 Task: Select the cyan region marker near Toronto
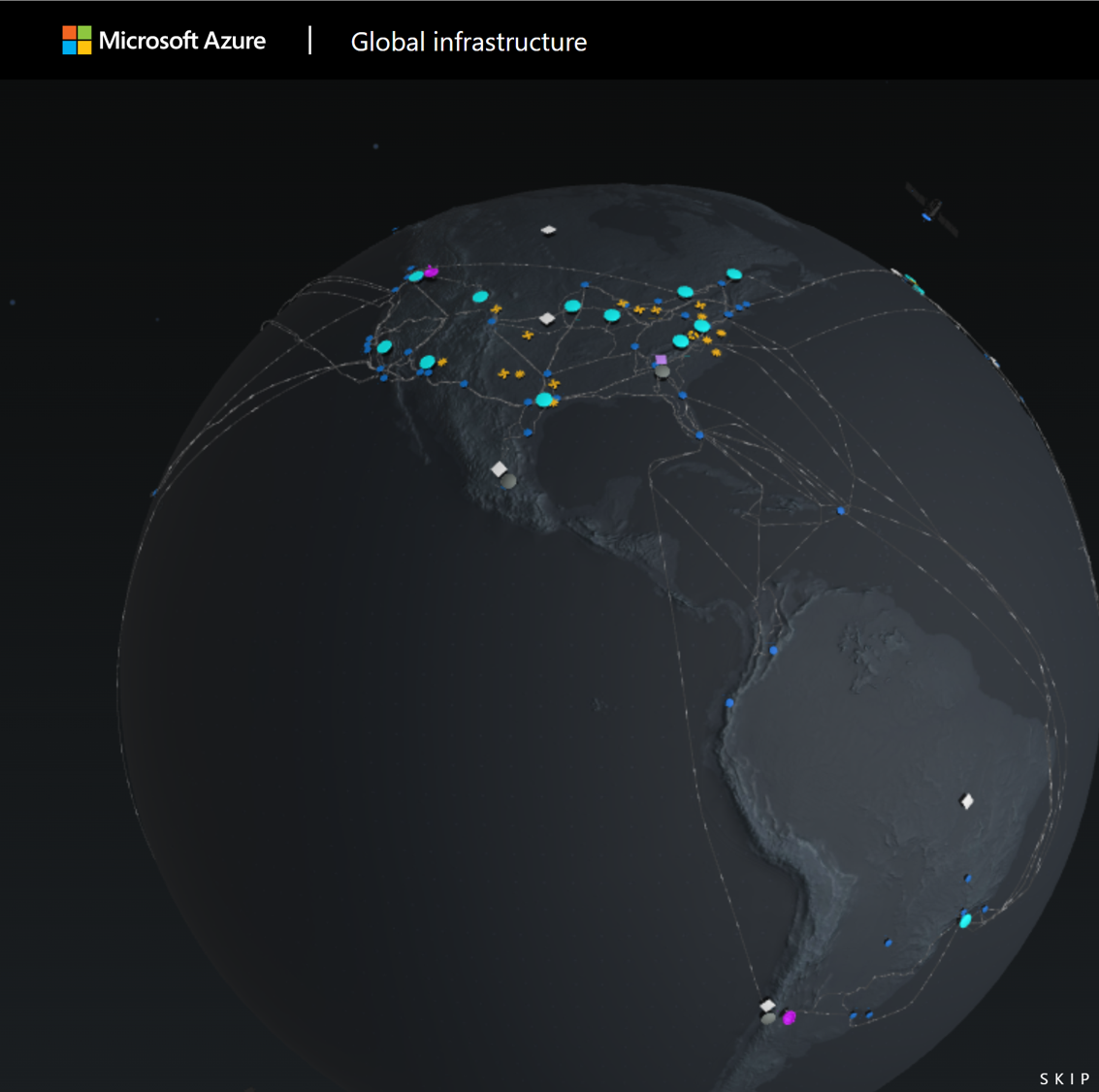pyautogui.click(x=686, y=292)
